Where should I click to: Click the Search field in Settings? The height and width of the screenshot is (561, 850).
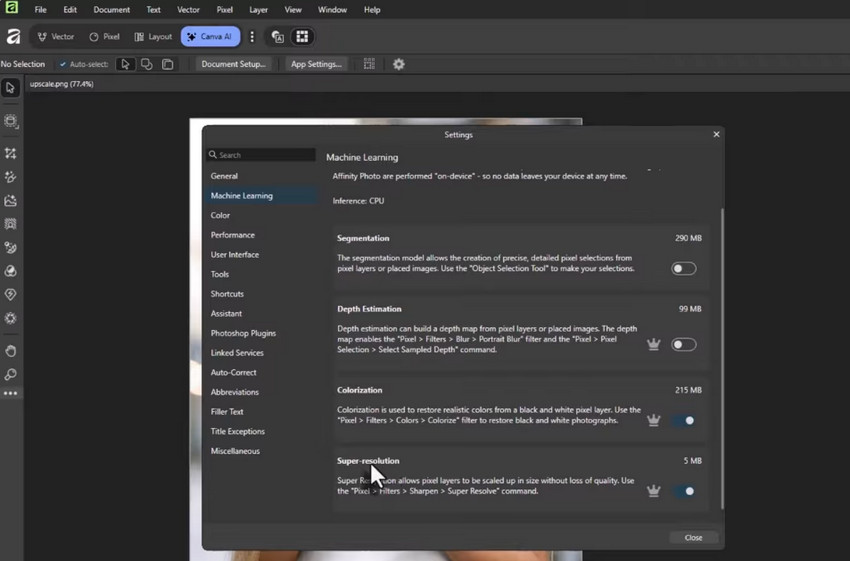pos(261,155)
